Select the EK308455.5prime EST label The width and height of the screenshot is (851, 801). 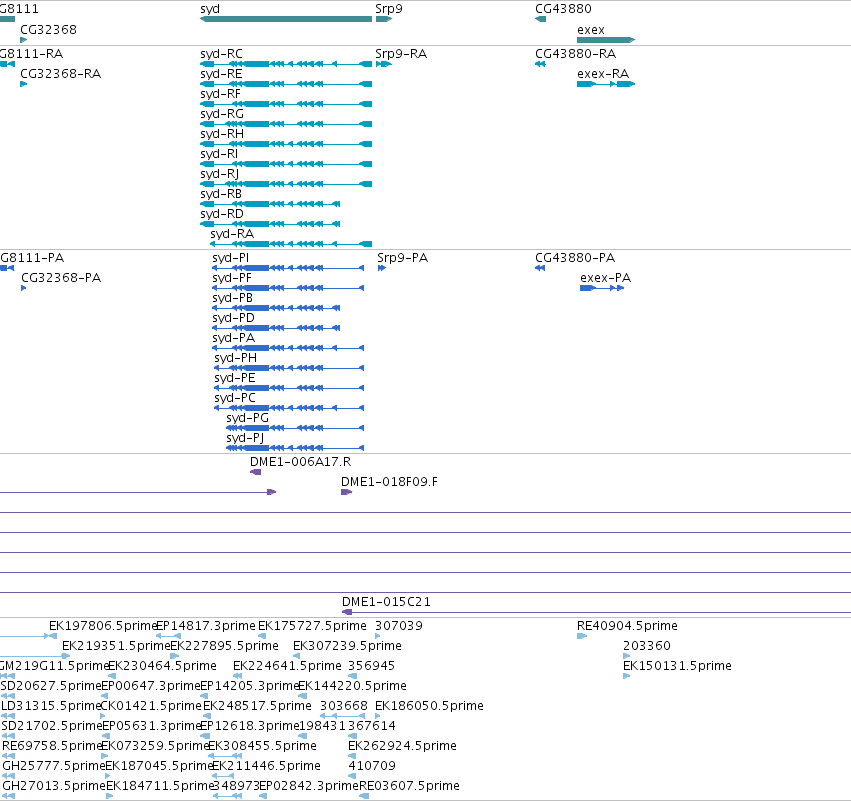[262, 746]
